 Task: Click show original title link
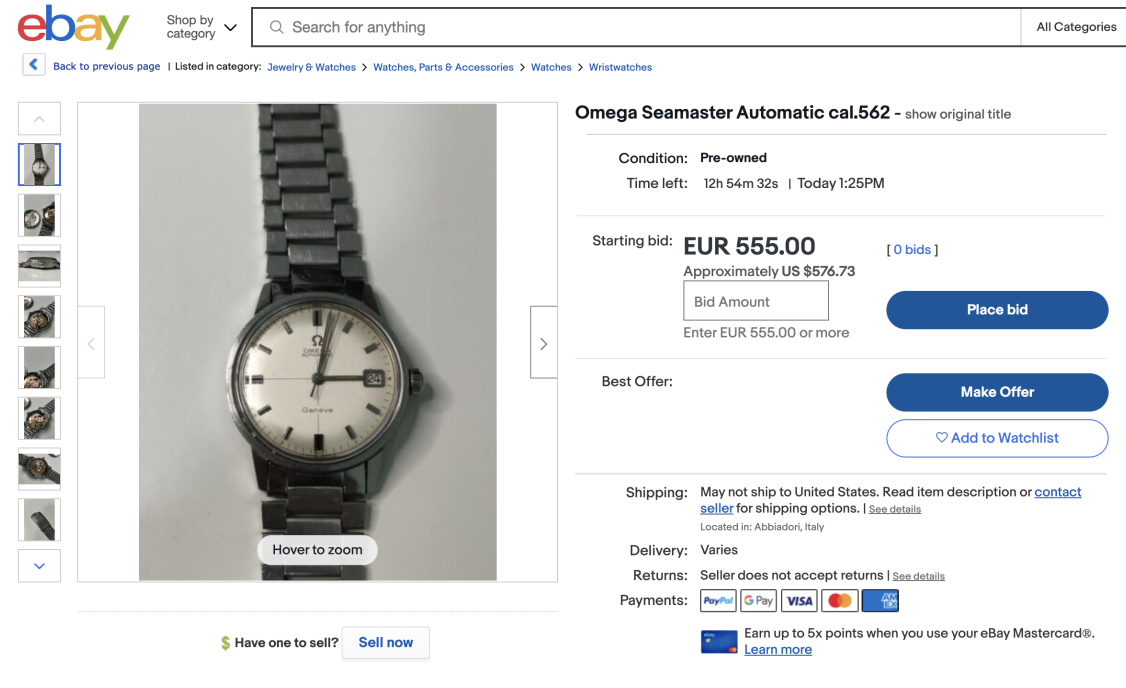[x=957, y=114]
